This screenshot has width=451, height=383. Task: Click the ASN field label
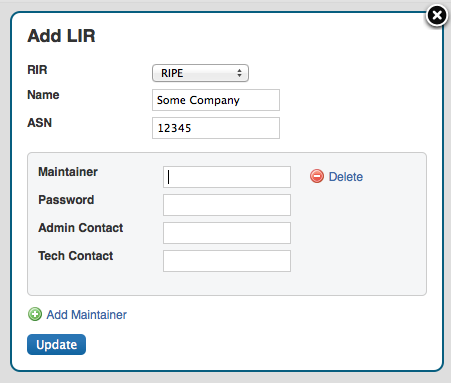click(40, 123)
